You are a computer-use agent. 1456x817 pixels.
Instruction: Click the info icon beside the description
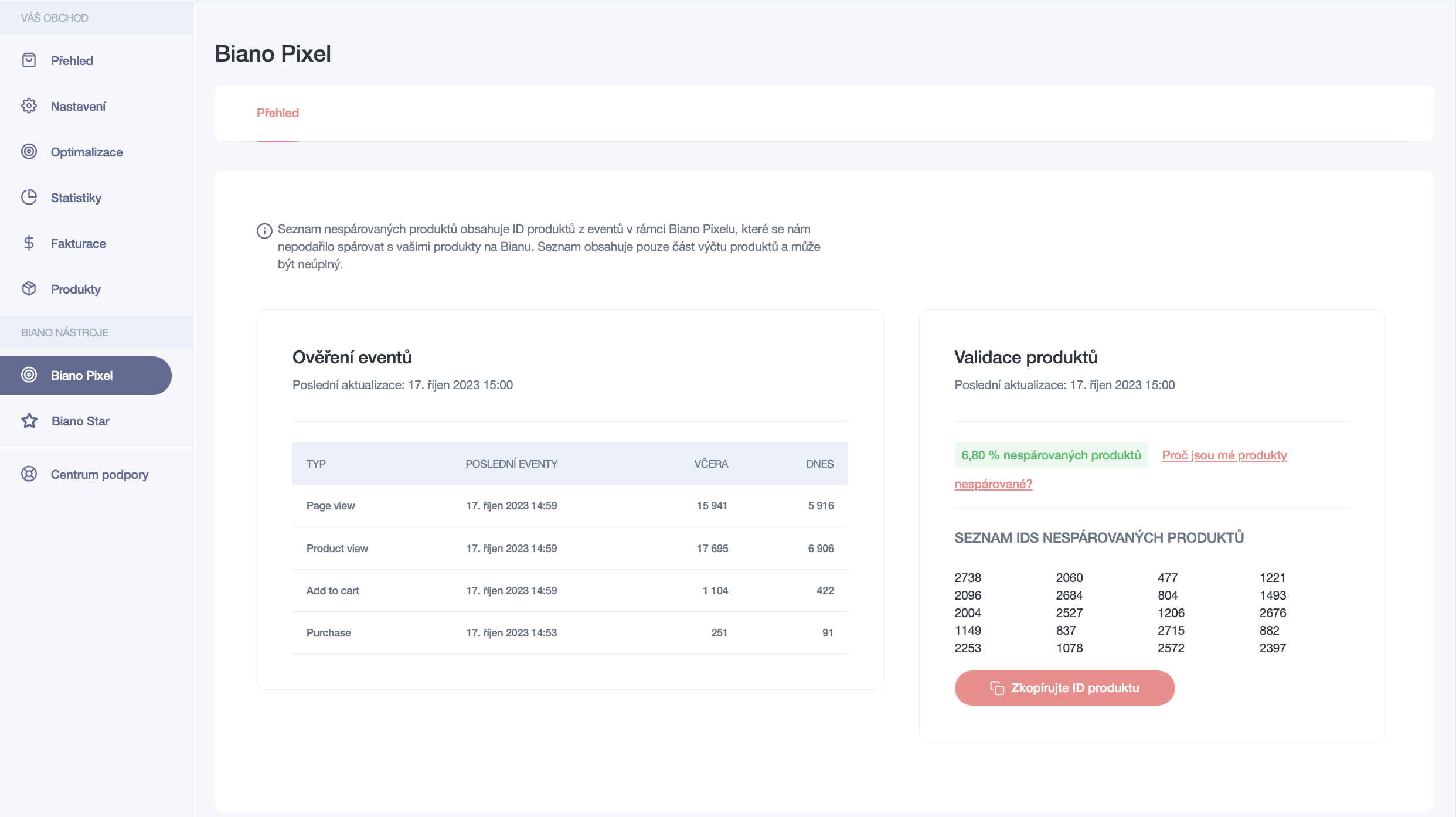tap(264, 231)
